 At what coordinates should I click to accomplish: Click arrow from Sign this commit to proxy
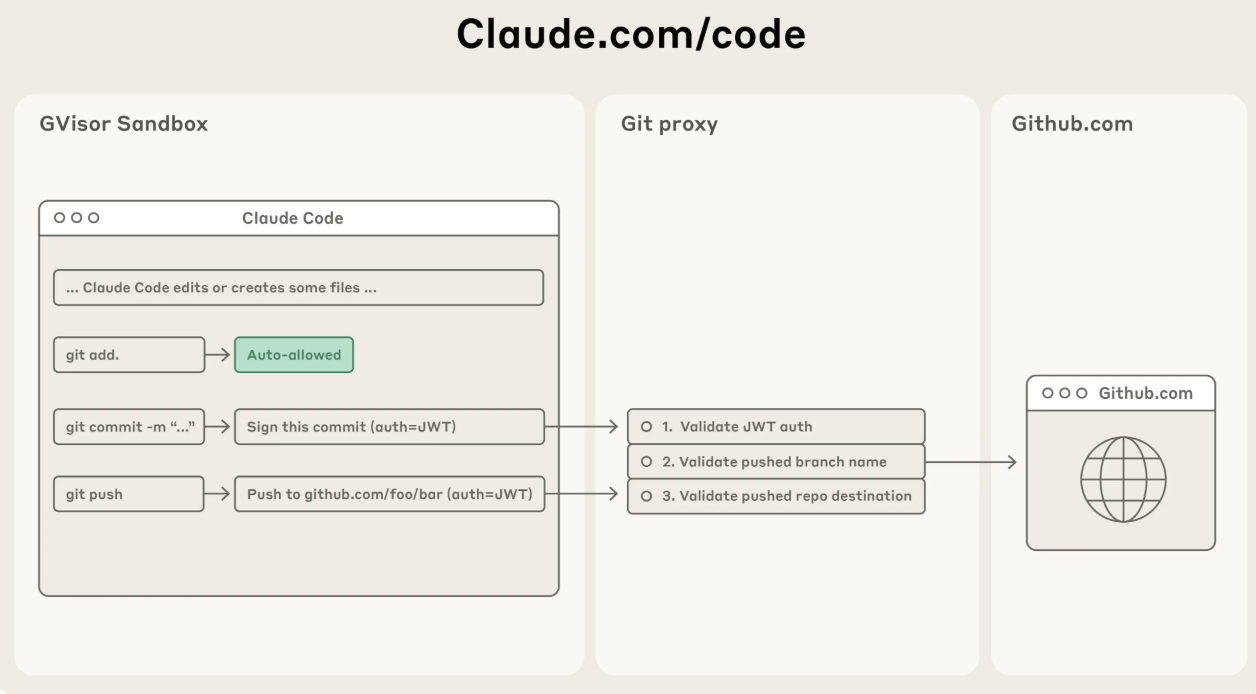click(x=581, y=427)
